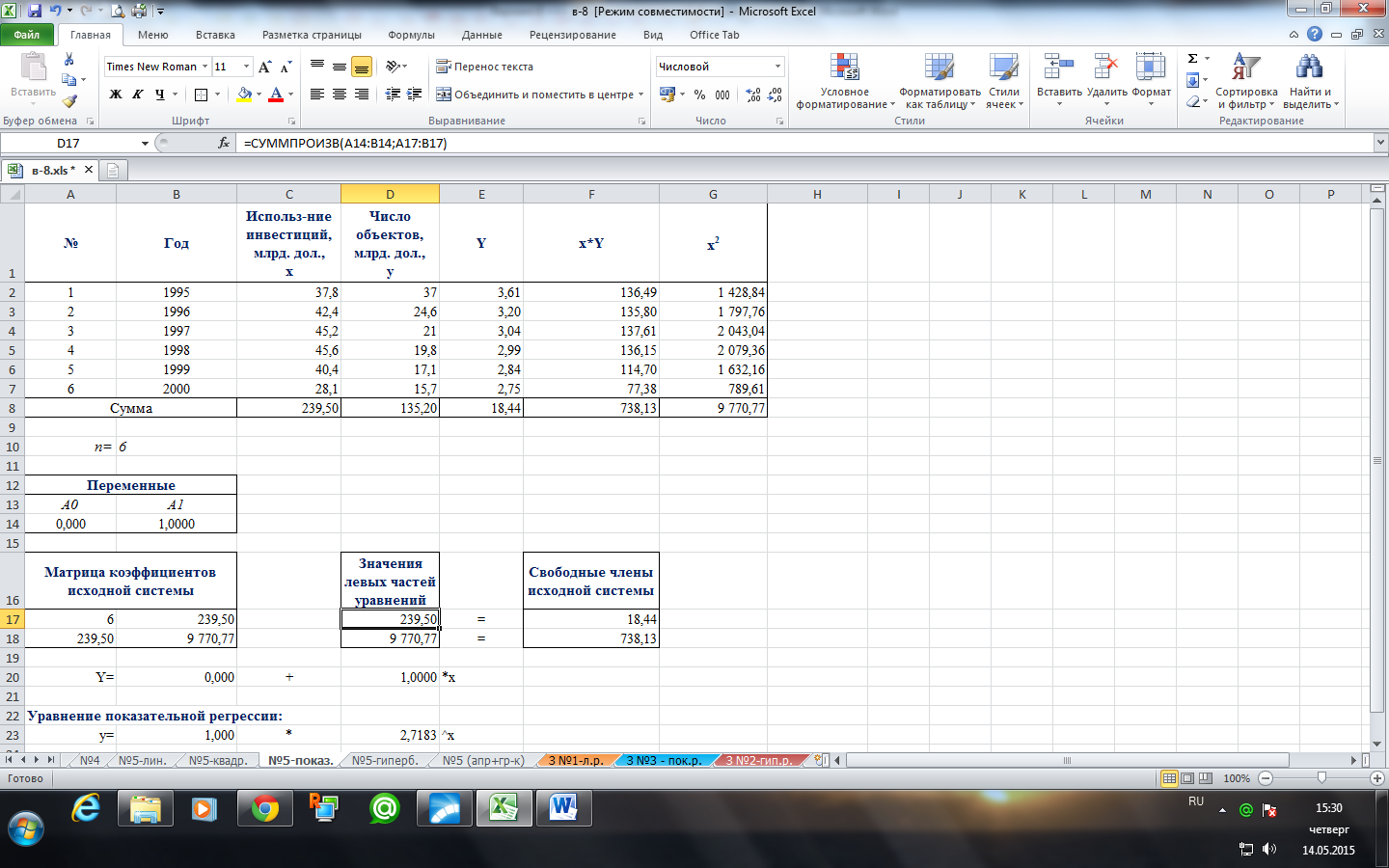The image size is (1389, 868).
Task: Toggle italic (К) formatting
Action: click(x=137, y=95)
